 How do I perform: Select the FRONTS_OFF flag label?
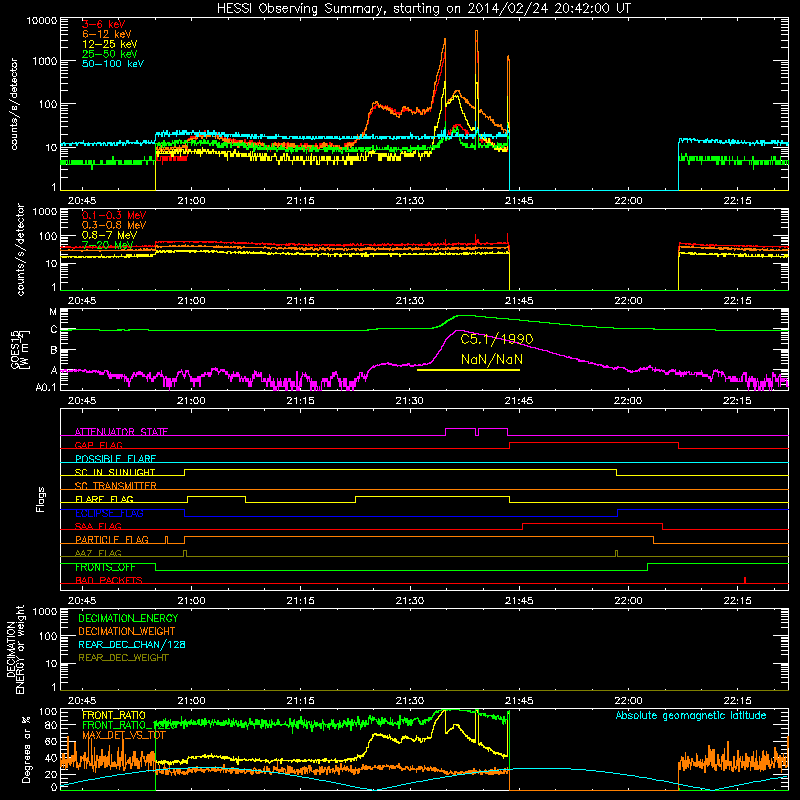(x=105, y=567)
